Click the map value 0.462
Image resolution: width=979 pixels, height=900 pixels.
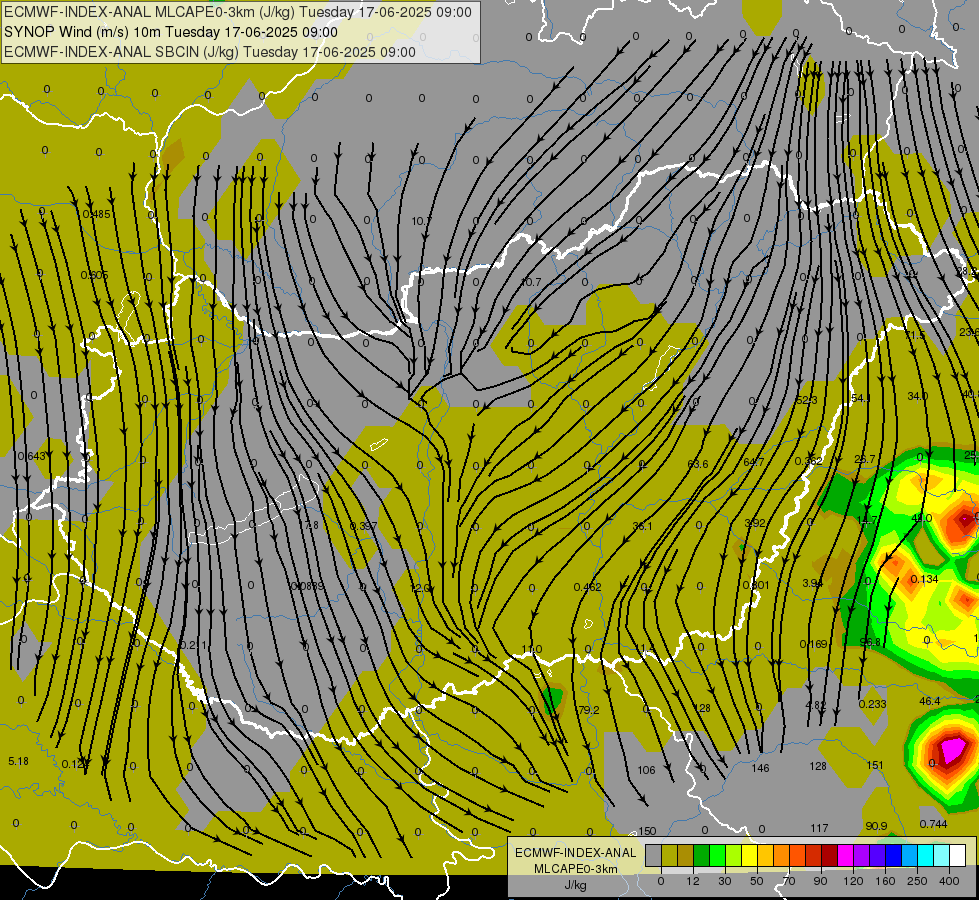click(588, 587)
